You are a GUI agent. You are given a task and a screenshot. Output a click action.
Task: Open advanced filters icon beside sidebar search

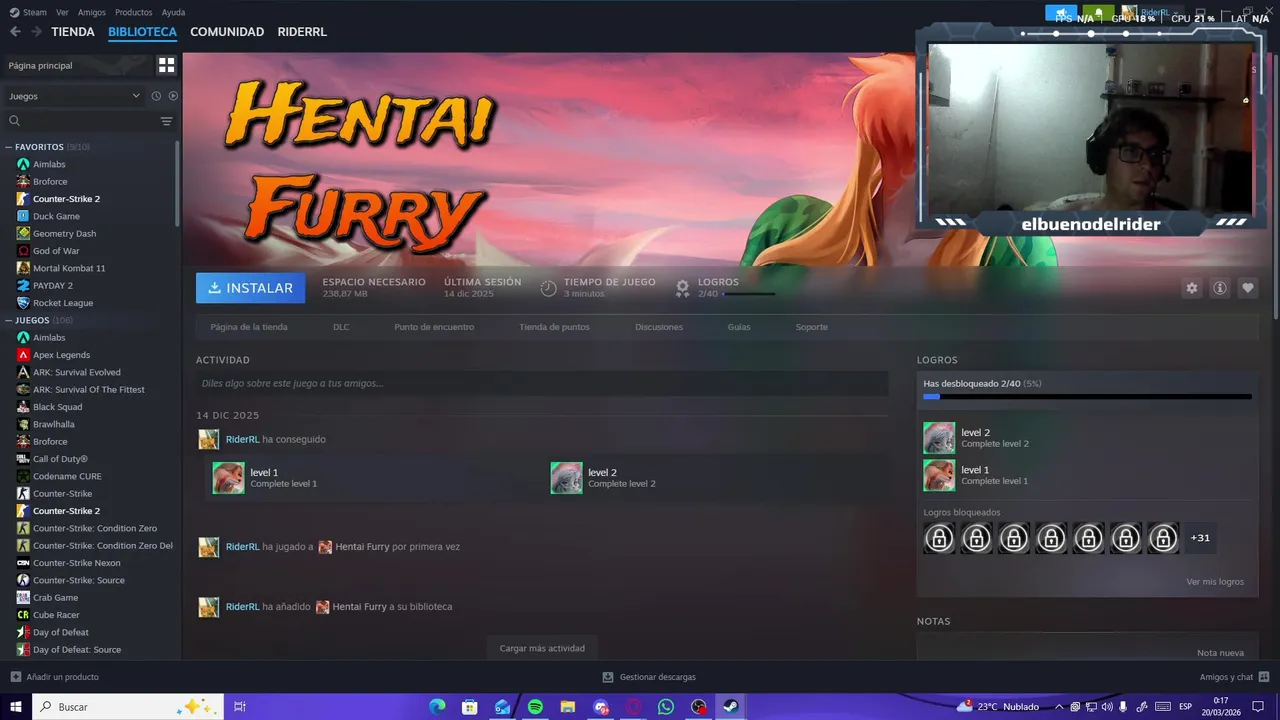tap(167, 121)
